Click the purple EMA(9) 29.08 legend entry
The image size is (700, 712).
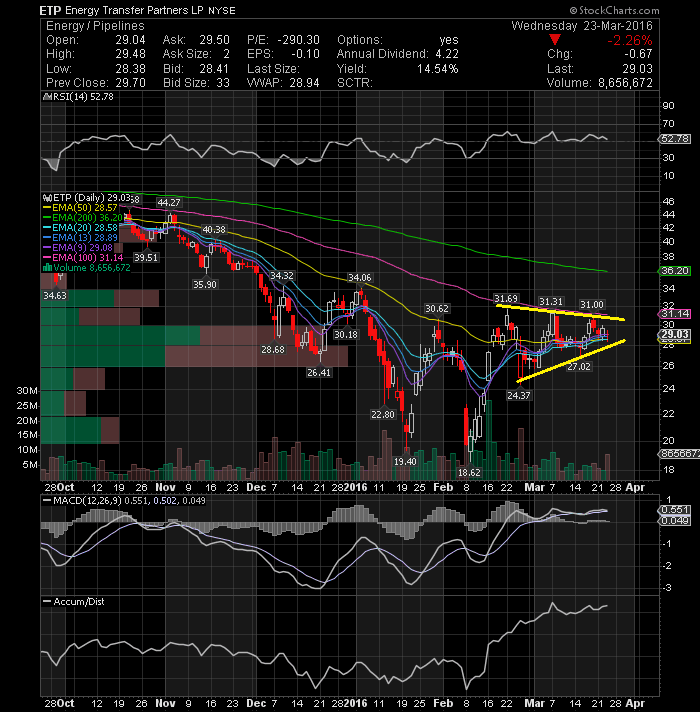point(78,247)
